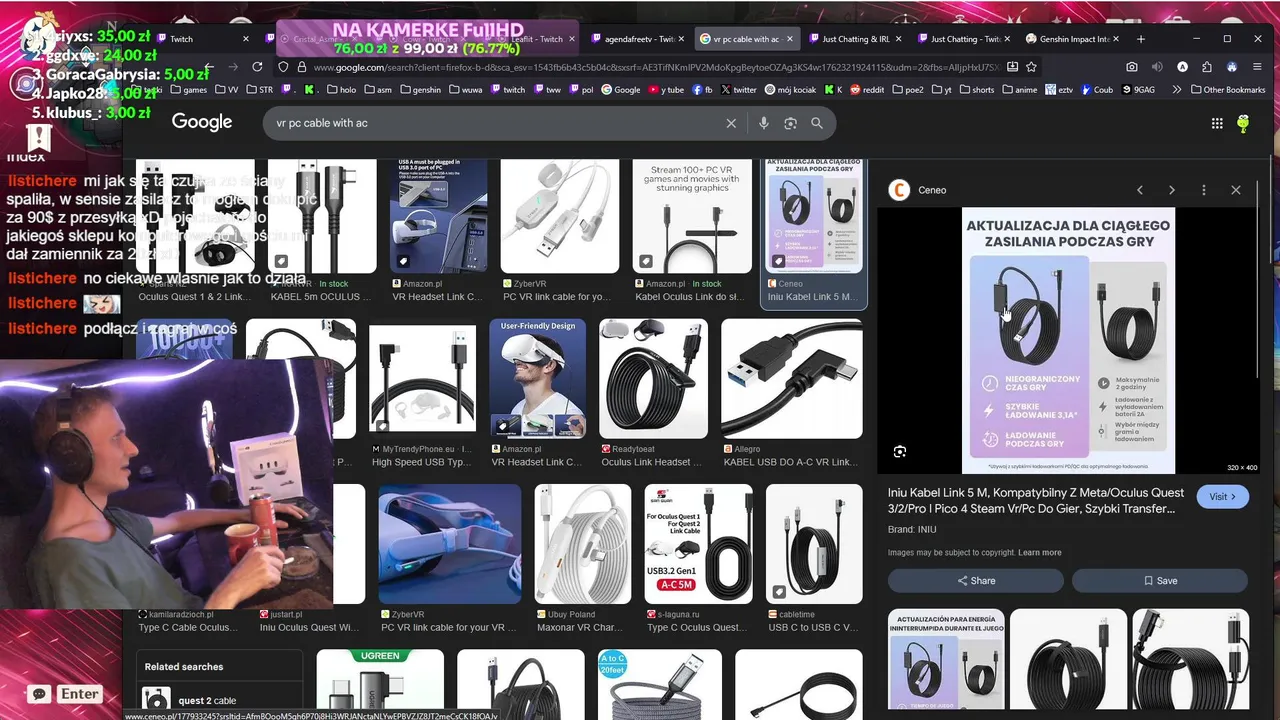Open the Learn more copyright link

coord(1040,553)
